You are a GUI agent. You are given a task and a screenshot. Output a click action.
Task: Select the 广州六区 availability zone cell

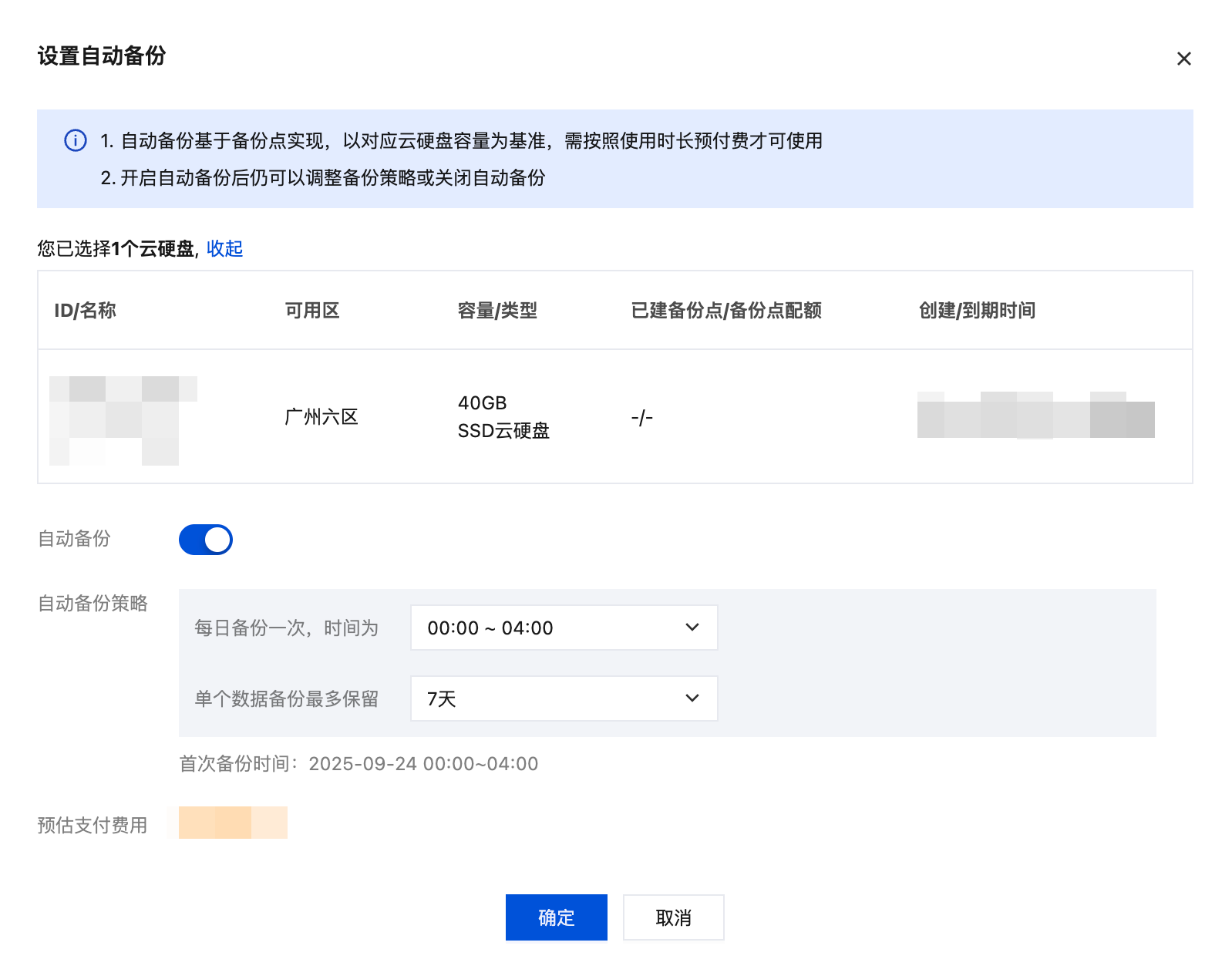coord(321,417)
